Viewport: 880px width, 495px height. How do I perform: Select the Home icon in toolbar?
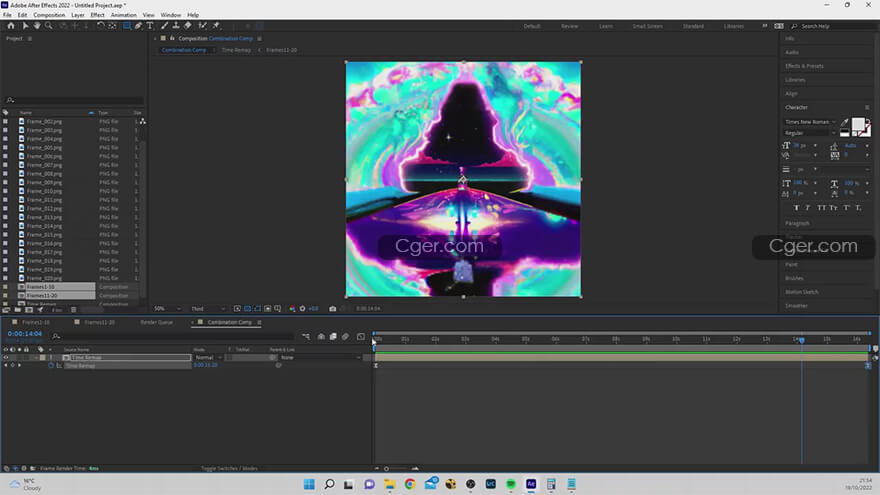click(11, 26)
